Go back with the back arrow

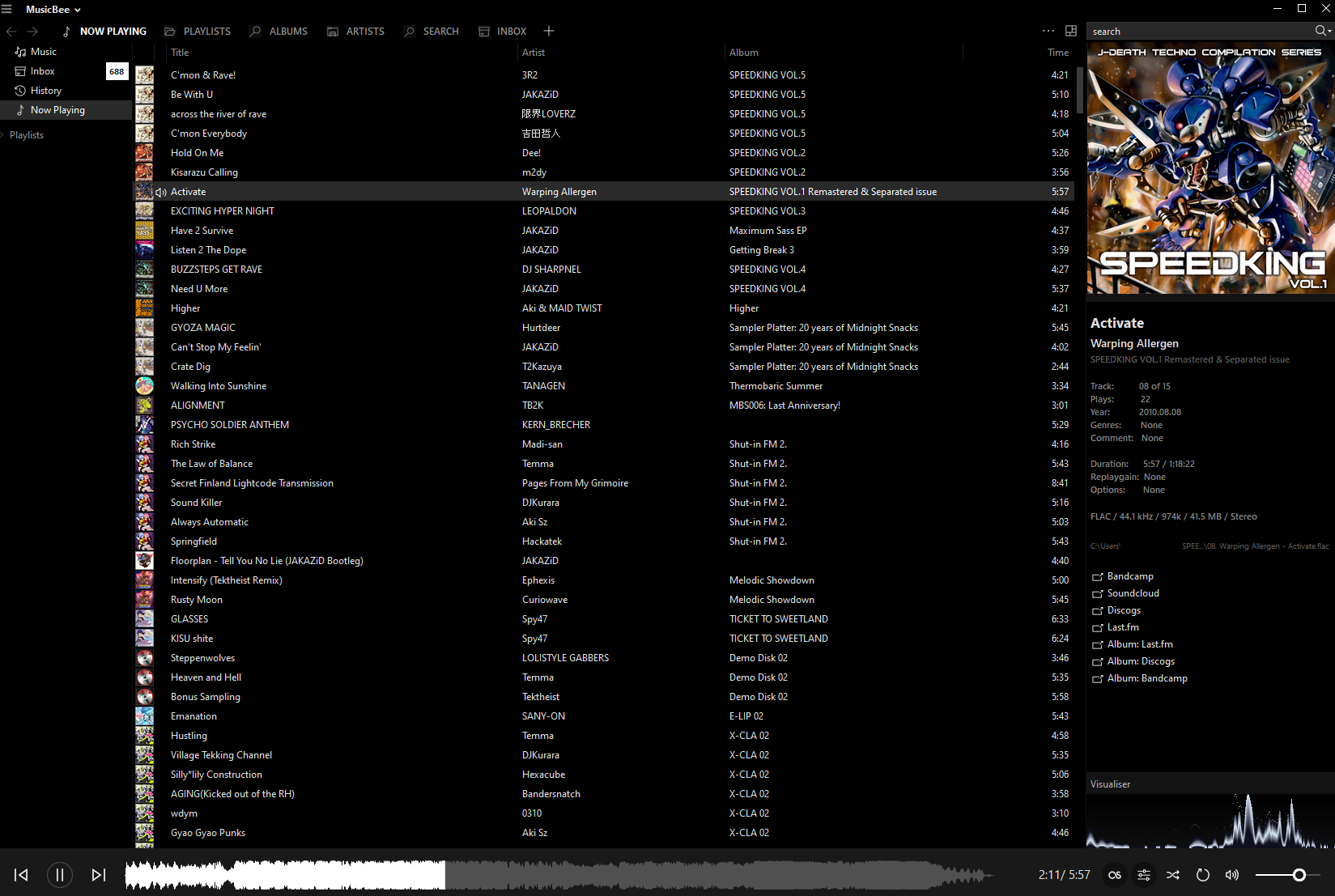click(x=11, y=32)
